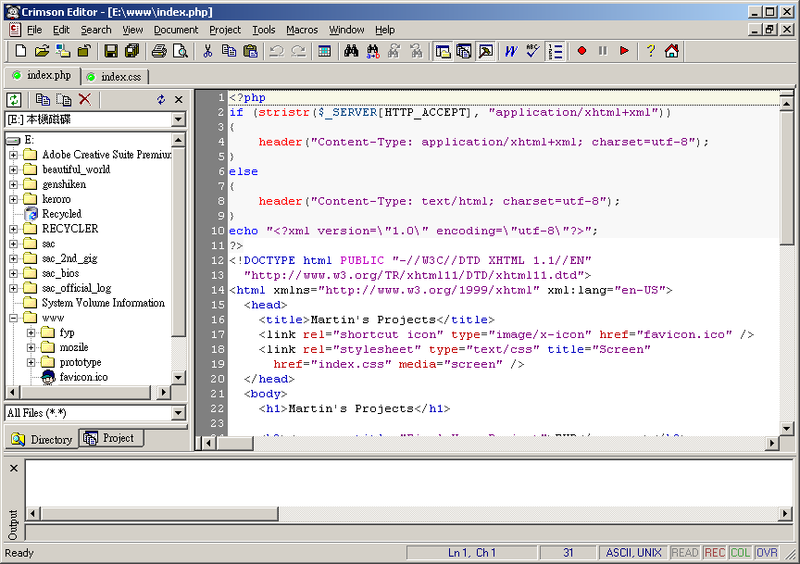This screenshot has width=800, height=564.
Task: Print the current document
Action: 159,51
